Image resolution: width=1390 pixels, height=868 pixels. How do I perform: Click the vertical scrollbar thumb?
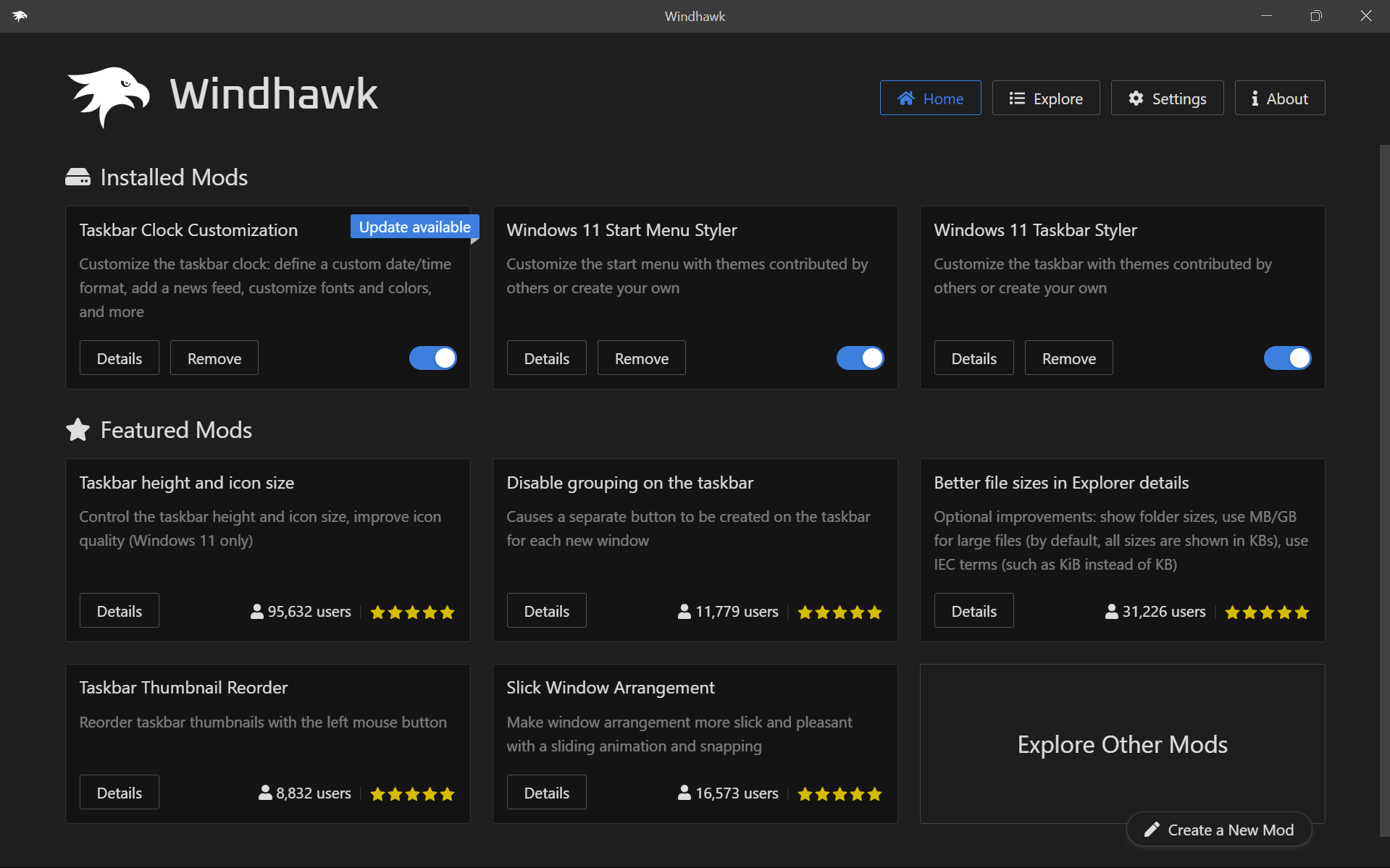tap(1384, 491)
